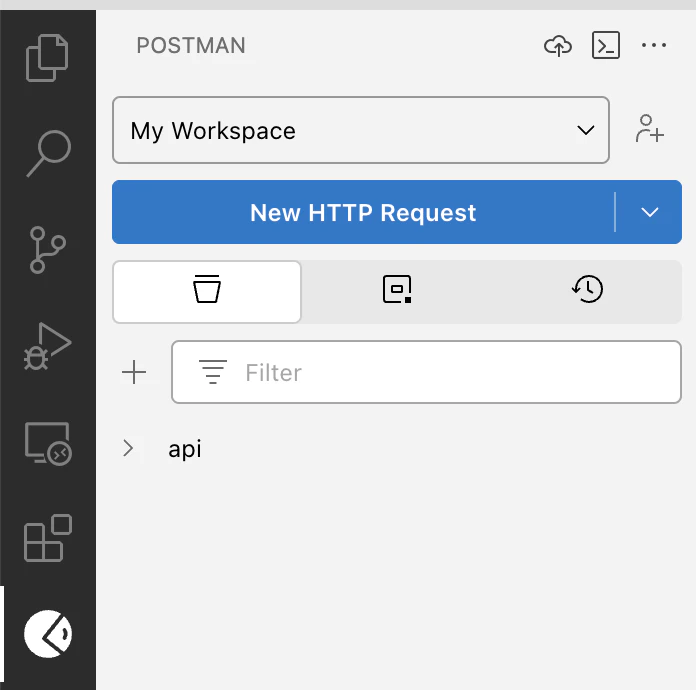Image resolution: width=696 pixels, height=690 pixels.
Task: Click the filter lines icon inside the Filter box
Action: tap(213, 372)
